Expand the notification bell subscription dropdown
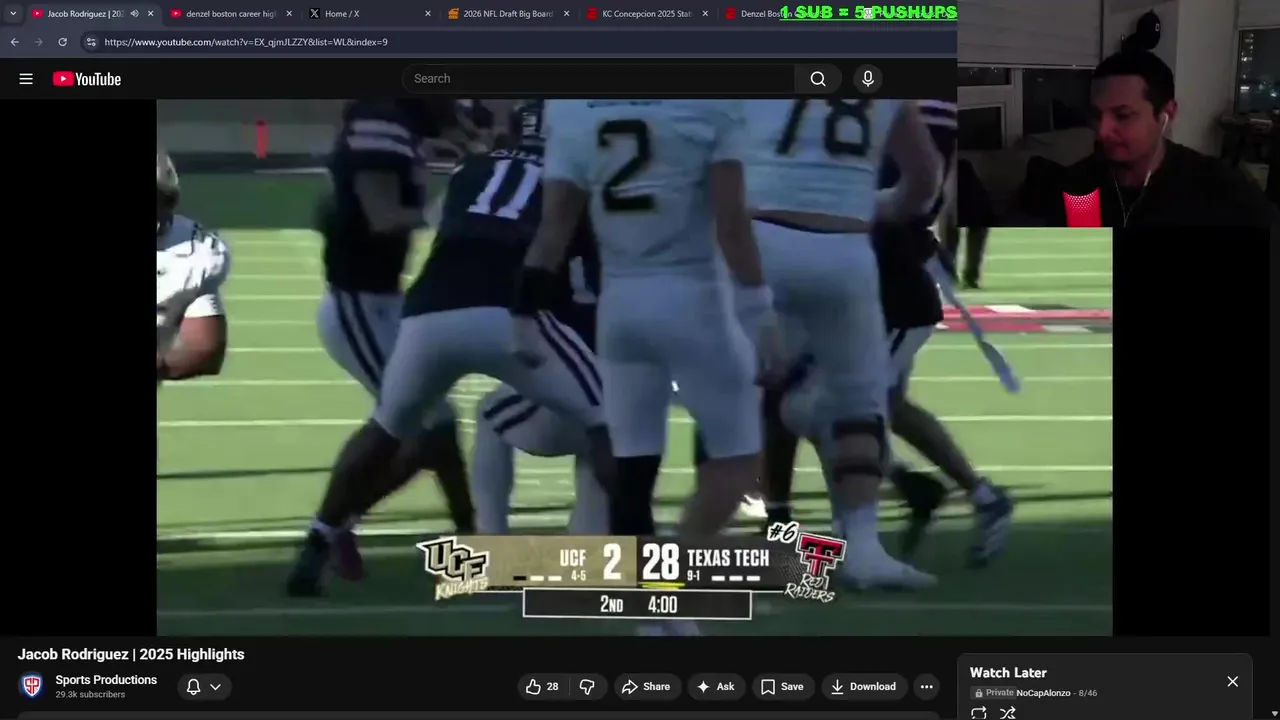This screenshot has width=1280, height=720. tap(203, 687)
